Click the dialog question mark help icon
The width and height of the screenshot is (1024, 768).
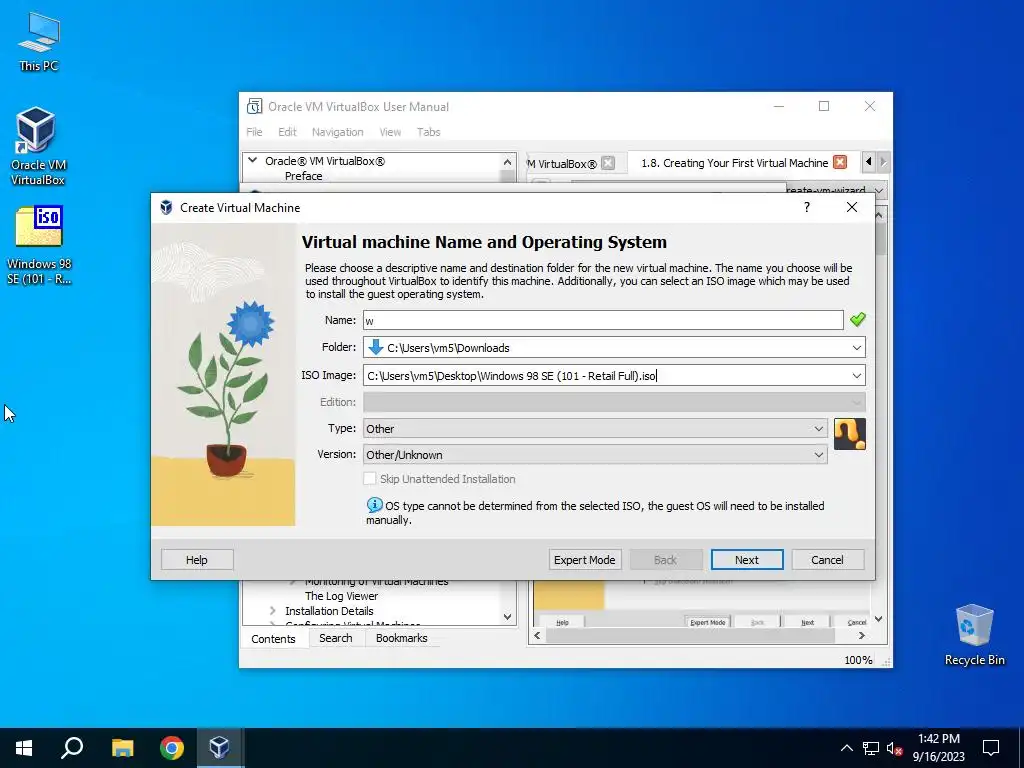point(807,207)
